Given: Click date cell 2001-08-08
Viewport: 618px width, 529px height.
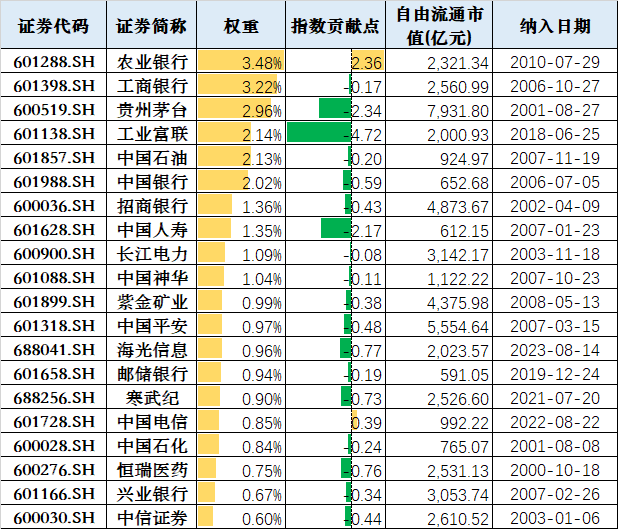Looking at the screenshot, I should pyautogui.click(x=555, y=445).
